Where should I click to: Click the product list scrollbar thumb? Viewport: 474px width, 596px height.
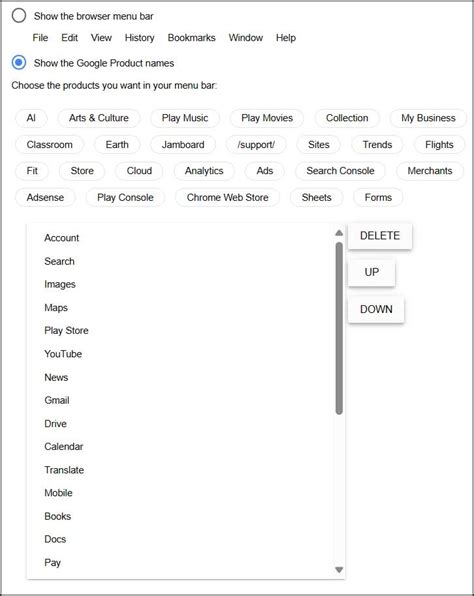tap(339, 328)
